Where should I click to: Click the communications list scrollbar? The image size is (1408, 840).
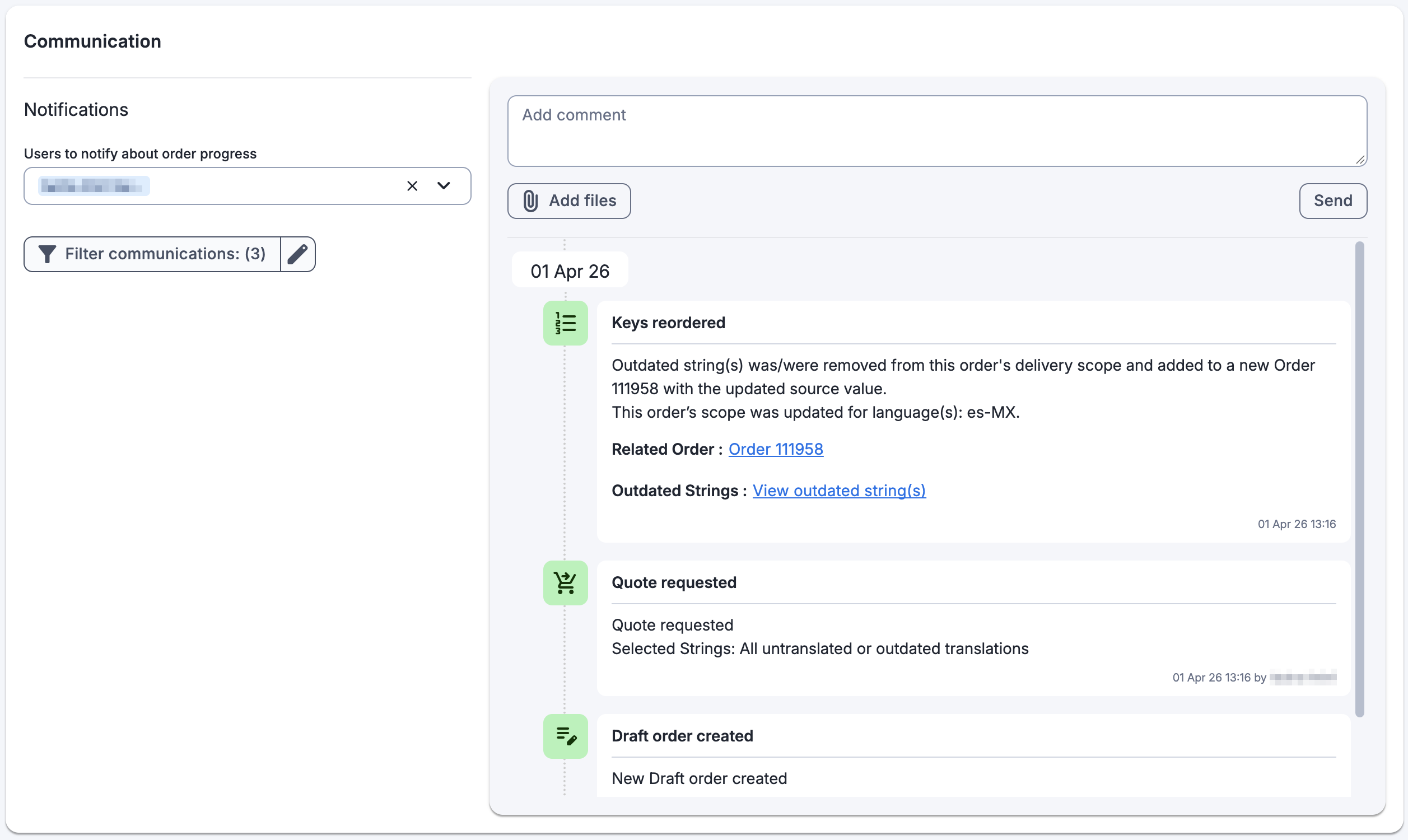(x=1360, y=479)
